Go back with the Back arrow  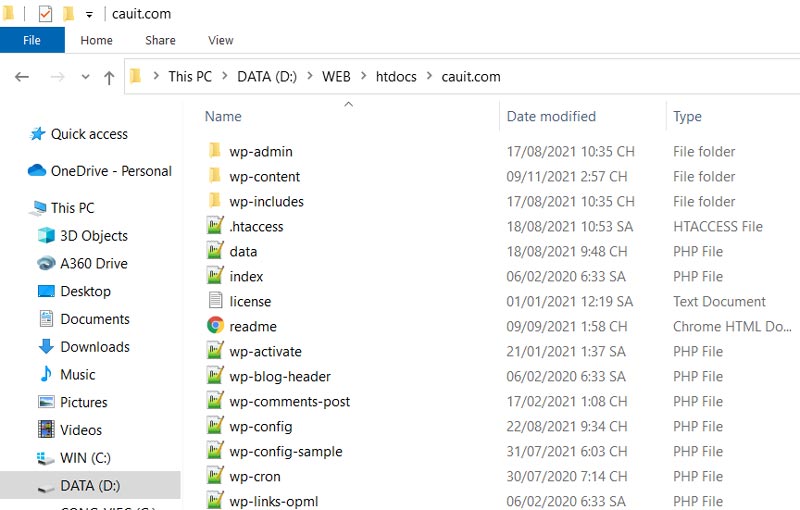click(22, 77)
